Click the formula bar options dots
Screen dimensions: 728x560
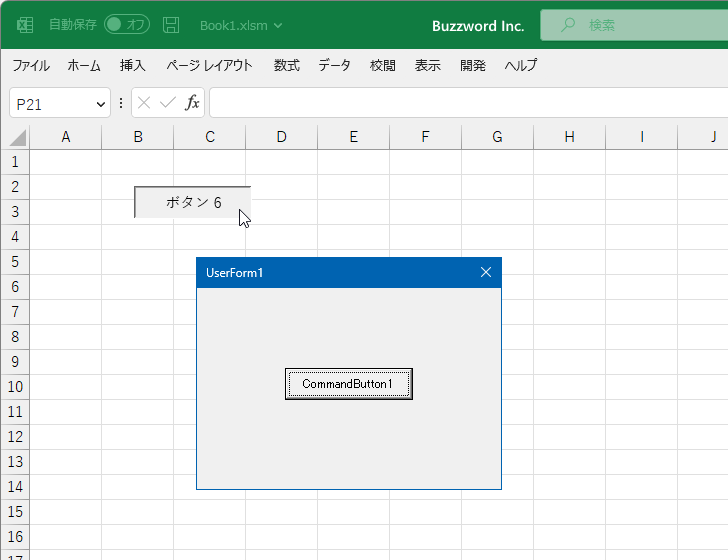click(121, 103)
